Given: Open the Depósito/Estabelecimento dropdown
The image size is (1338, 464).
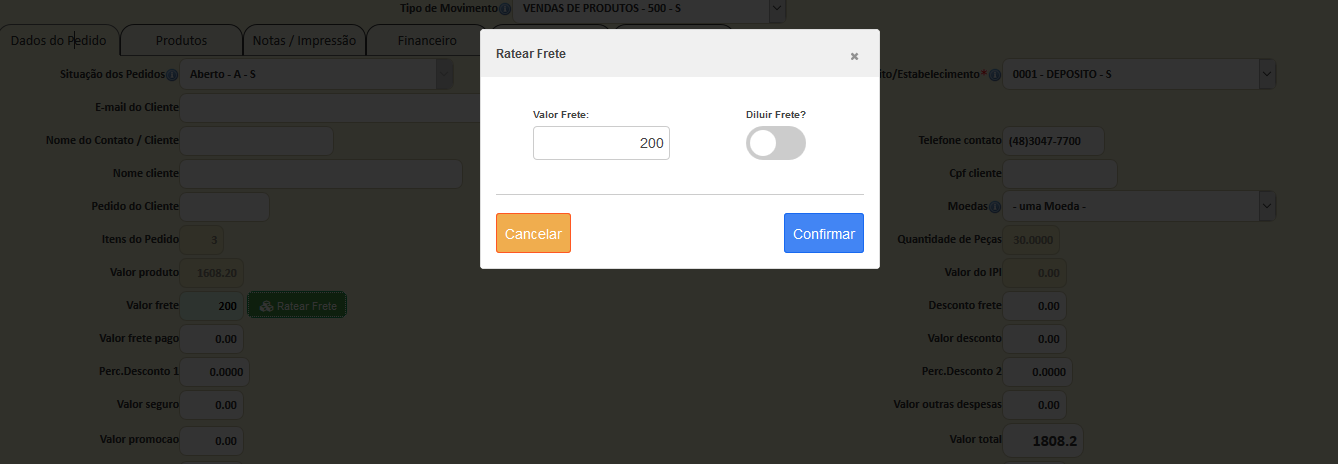Looking at the screenshot, I should coord(1267,74).
